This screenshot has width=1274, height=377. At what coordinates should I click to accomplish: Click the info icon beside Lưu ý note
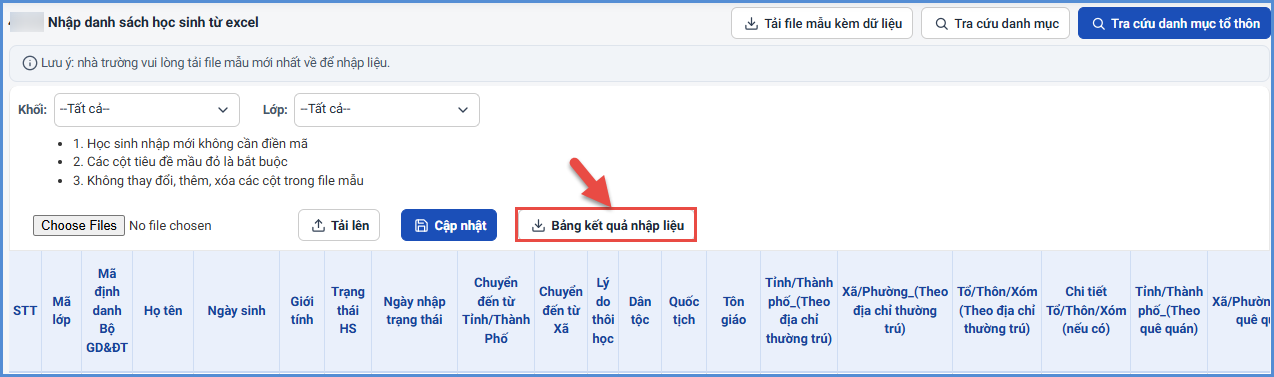point(29,63)
